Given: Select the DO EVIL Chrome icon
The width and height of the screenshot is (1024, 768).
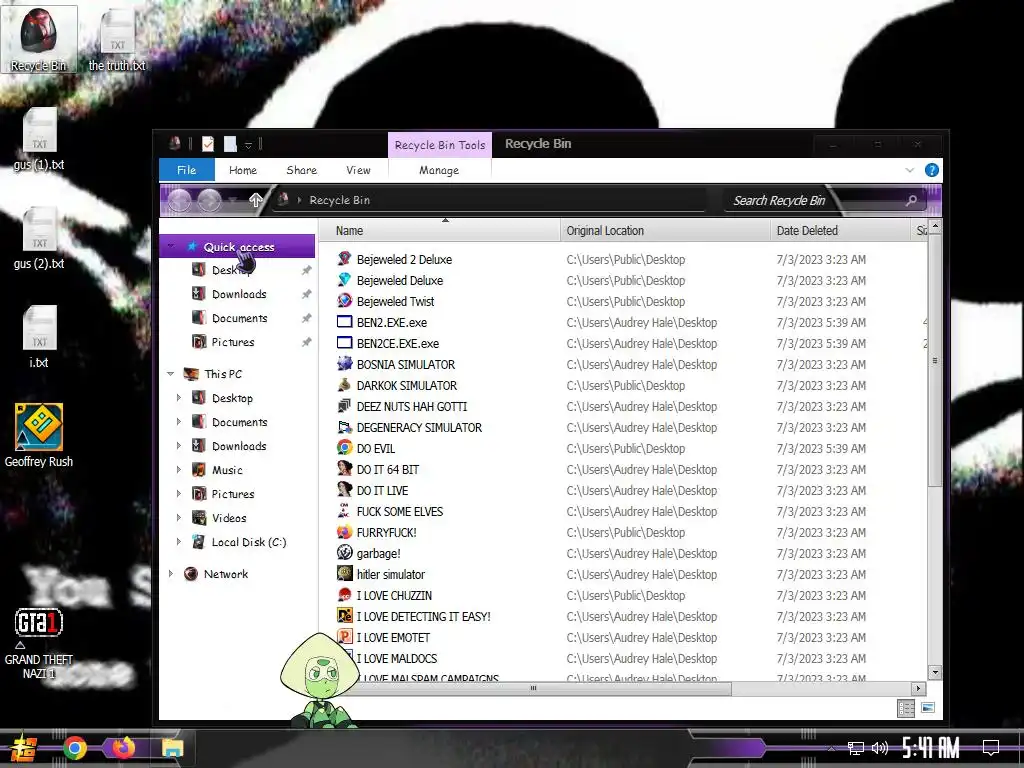Looking at the screenshot, I should 344,448.
